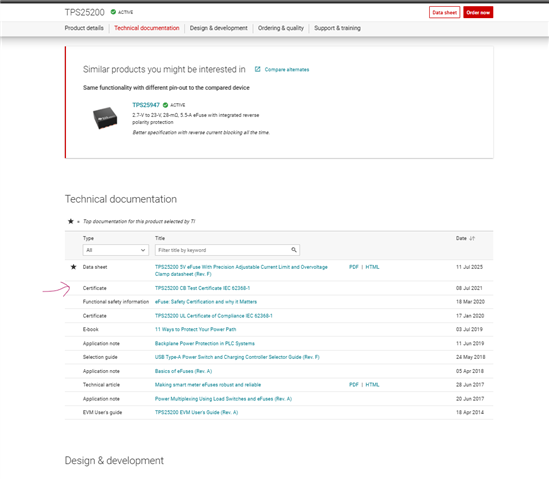Open TPS25200 UL Certificate of Compliance link
This screenshot has width=549, height=479.
click(214, 316)
